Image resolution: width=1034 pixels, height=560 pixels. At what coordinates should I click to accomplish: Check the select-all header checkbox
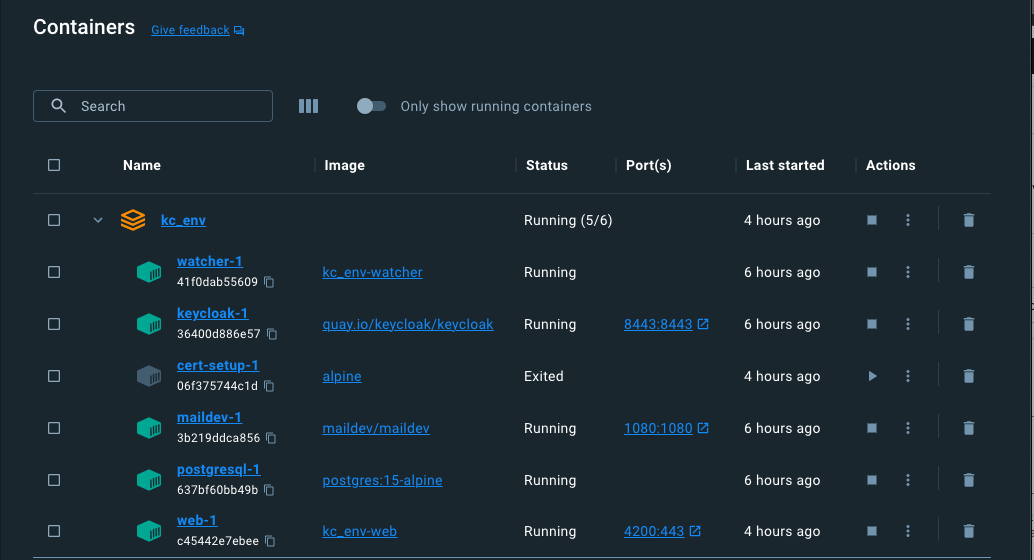(54, 165)
